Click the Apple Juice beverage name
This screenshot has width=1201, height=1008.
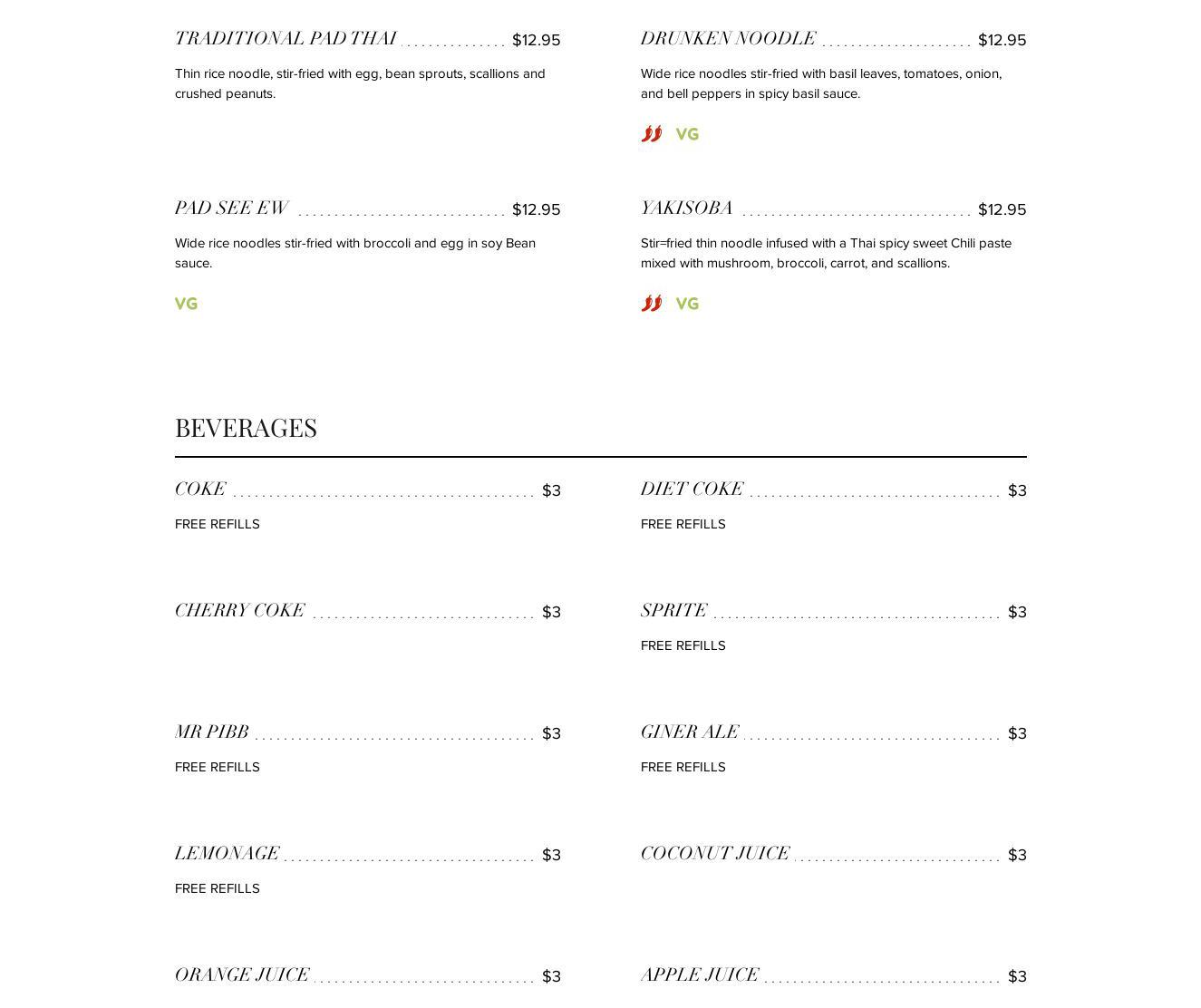tap(699, 975)
